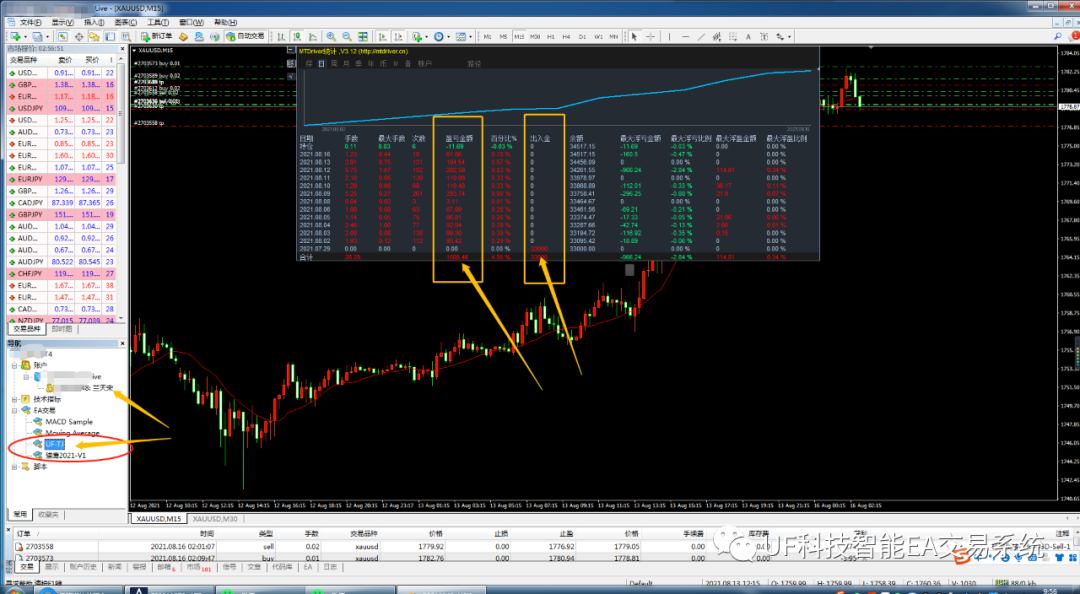1080x594 pixels.
Task: Toggle the 自动交易 AutoTrading button
Action: point(246,36)
